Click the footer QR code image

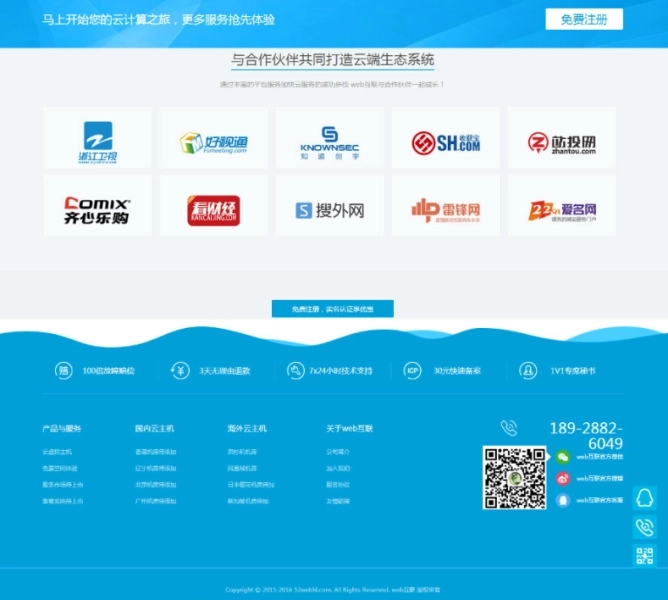coord(514,478)
